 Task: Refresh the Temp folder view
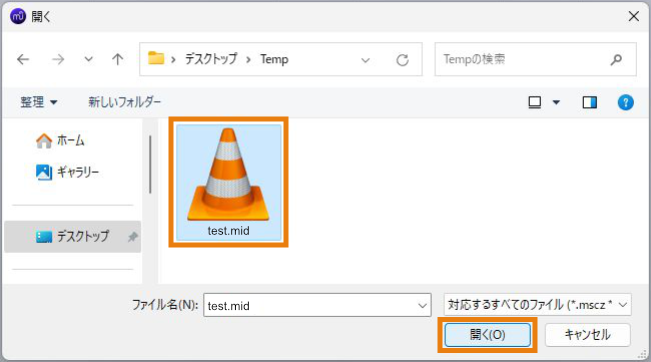[402, 60]
